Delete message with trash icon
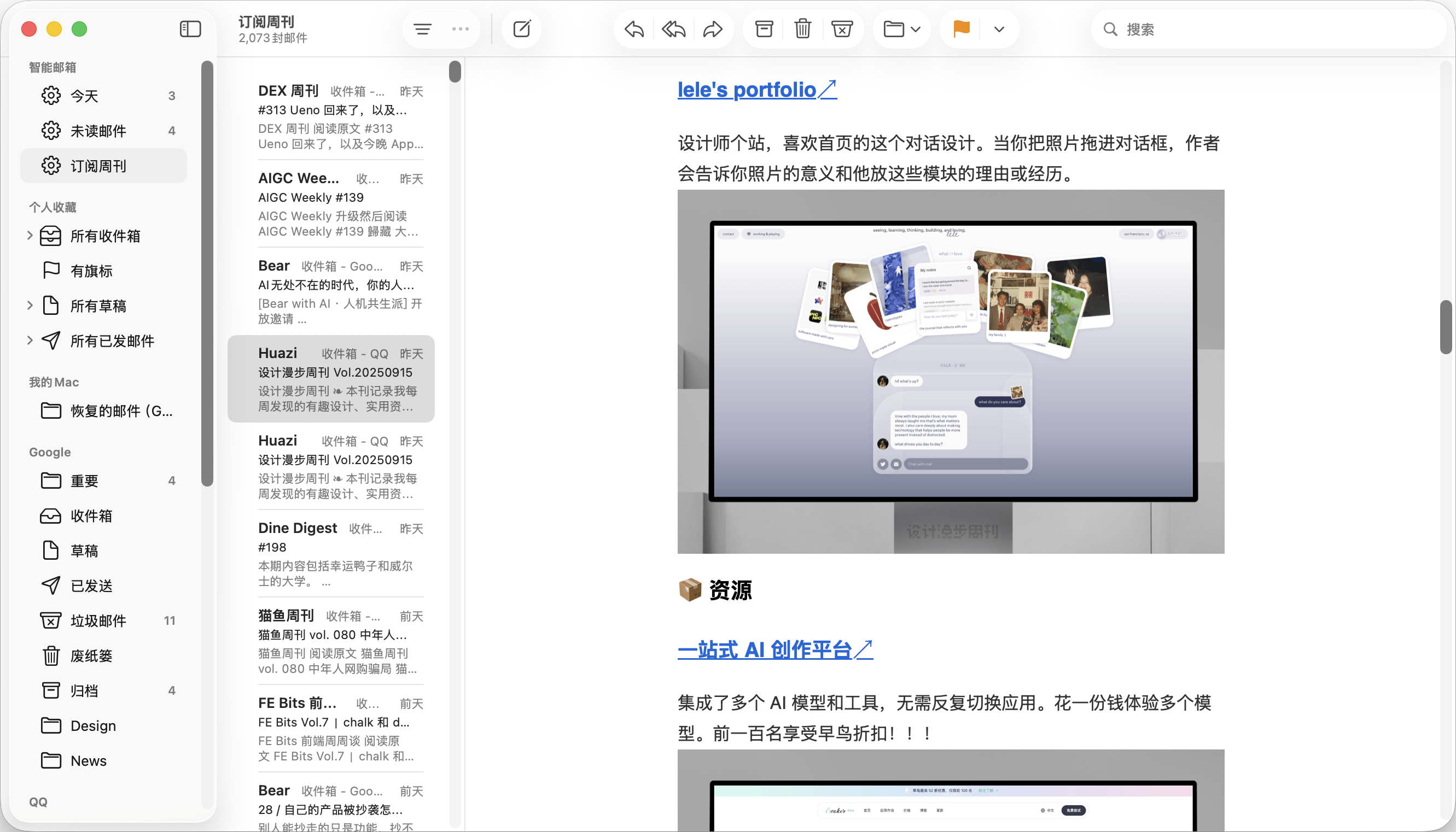Viewport: 1456px width, 832px height. tap(802, 28)
